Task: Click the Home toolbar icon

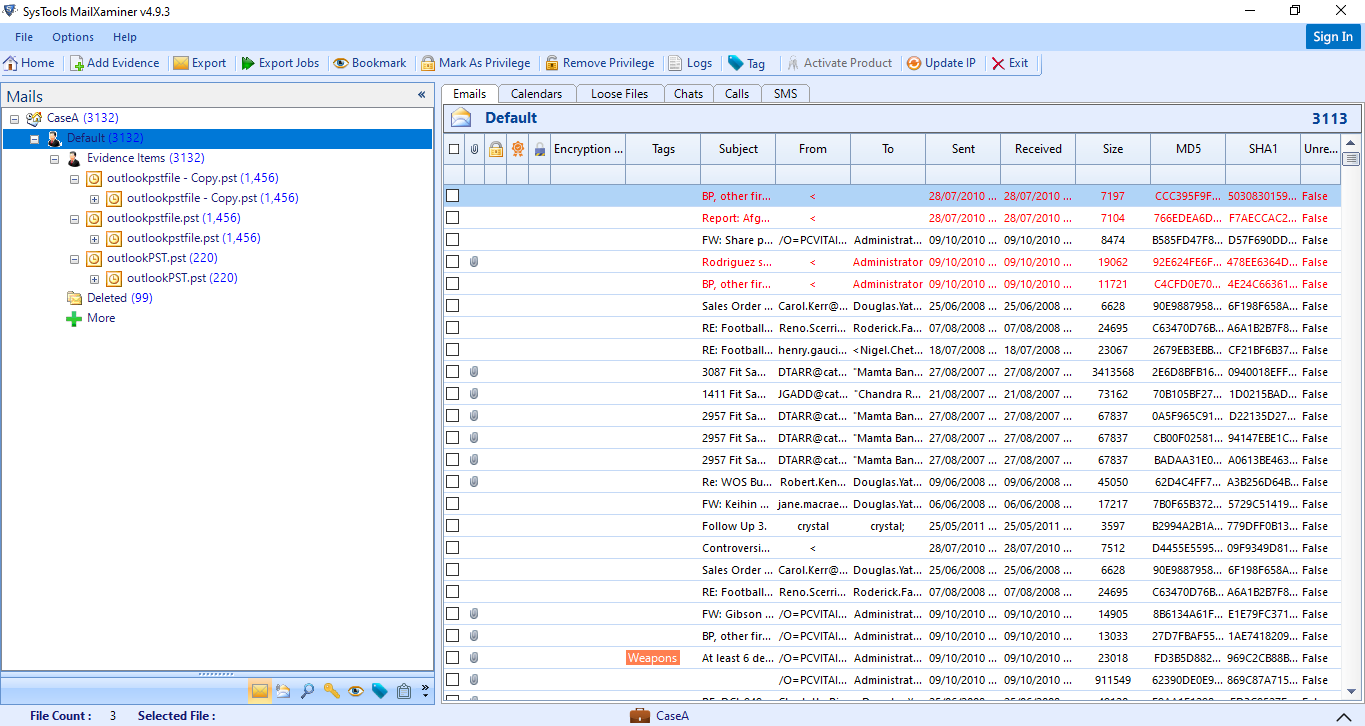Action: 11,63
